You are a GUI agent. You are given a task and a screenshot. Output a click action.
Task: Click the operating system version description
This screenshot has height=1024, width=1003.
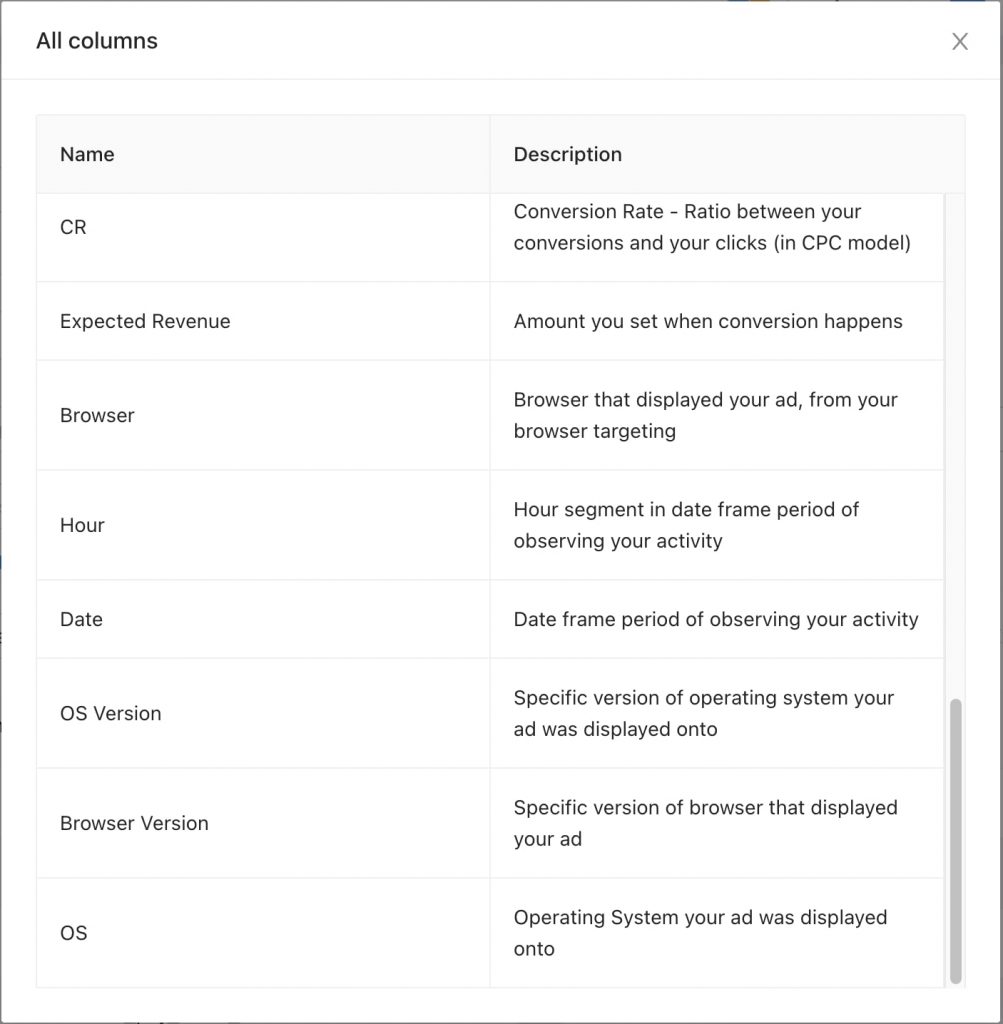click(x=703, y=713)
